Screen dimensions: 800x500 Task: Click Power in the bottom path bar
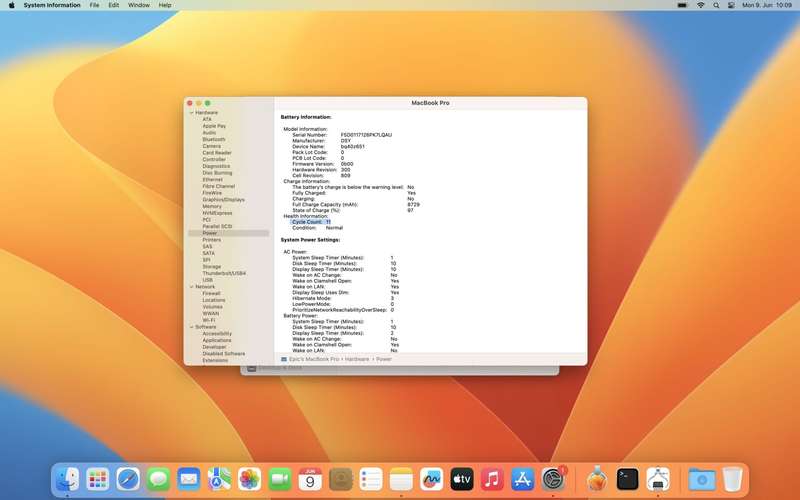click(384, 359)
